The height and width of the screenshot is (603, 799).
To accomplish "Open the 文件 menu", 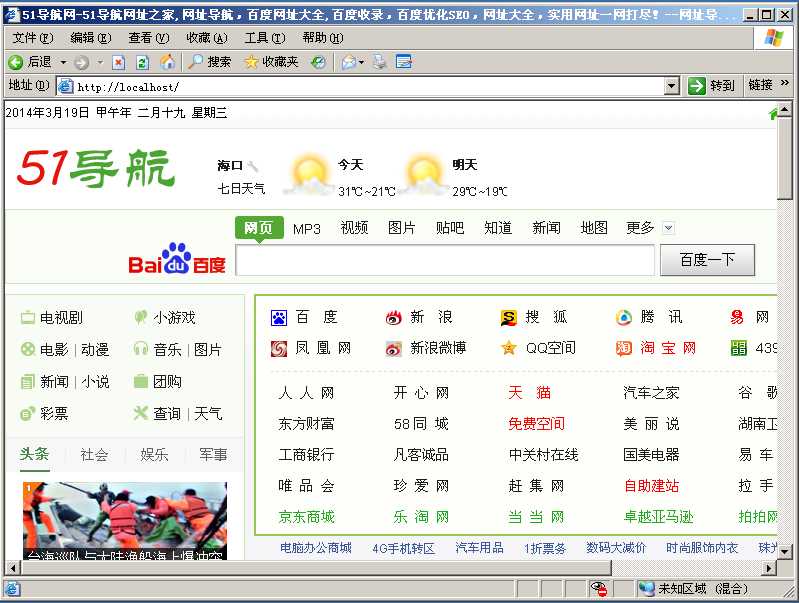I will coord(33,38).
